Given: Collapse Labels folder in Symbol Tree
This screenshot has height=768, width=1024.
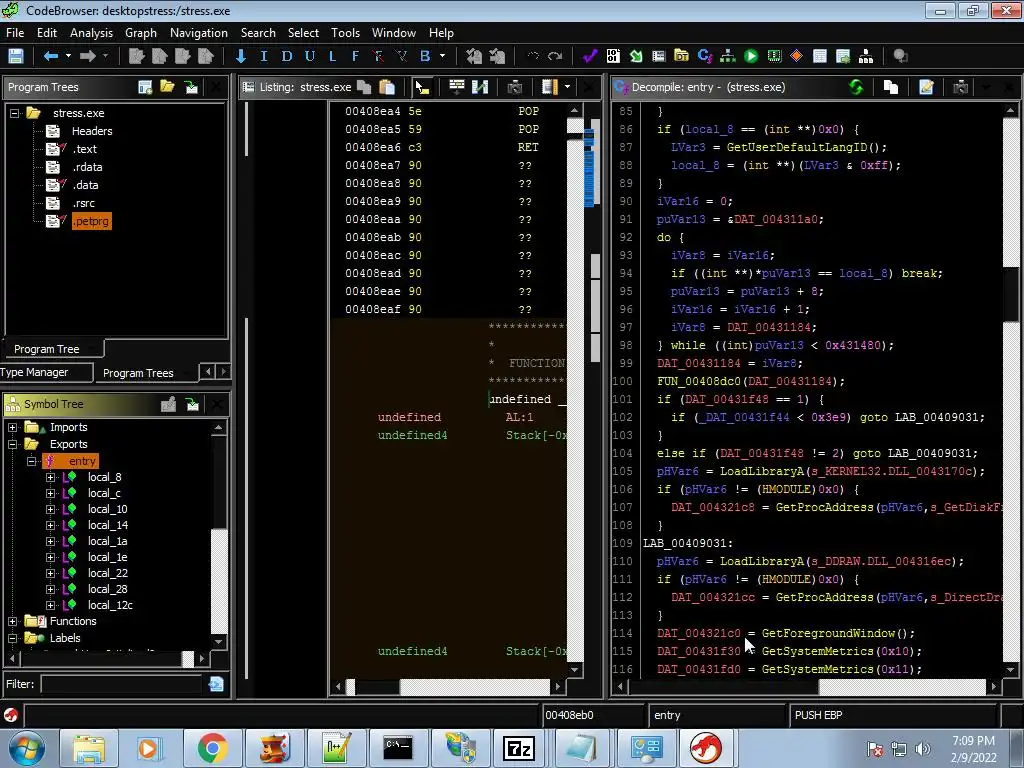Looking at the screenshot, I should (12, 638).
